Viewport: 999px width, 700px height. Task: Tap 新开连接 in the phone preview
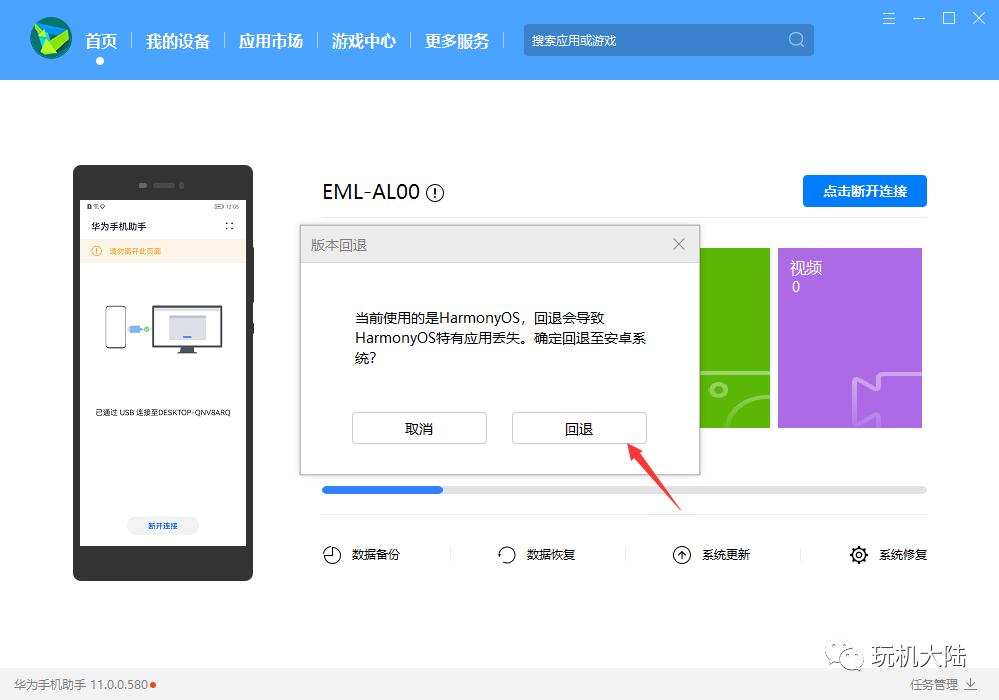click(x=162, y=525)
